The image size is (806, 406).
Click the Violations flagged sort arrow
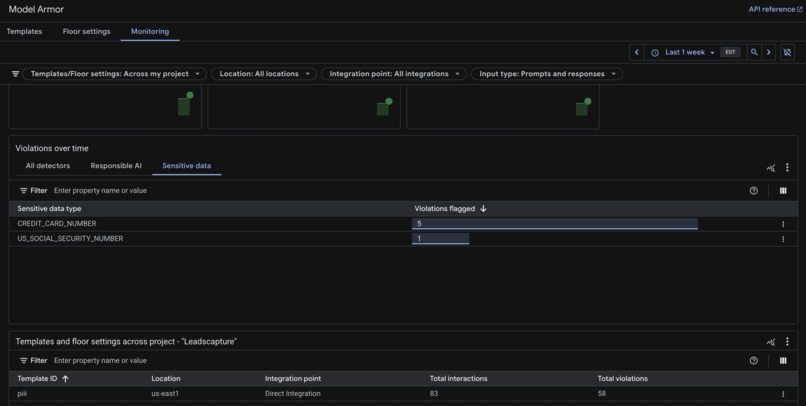coord(483,209)
